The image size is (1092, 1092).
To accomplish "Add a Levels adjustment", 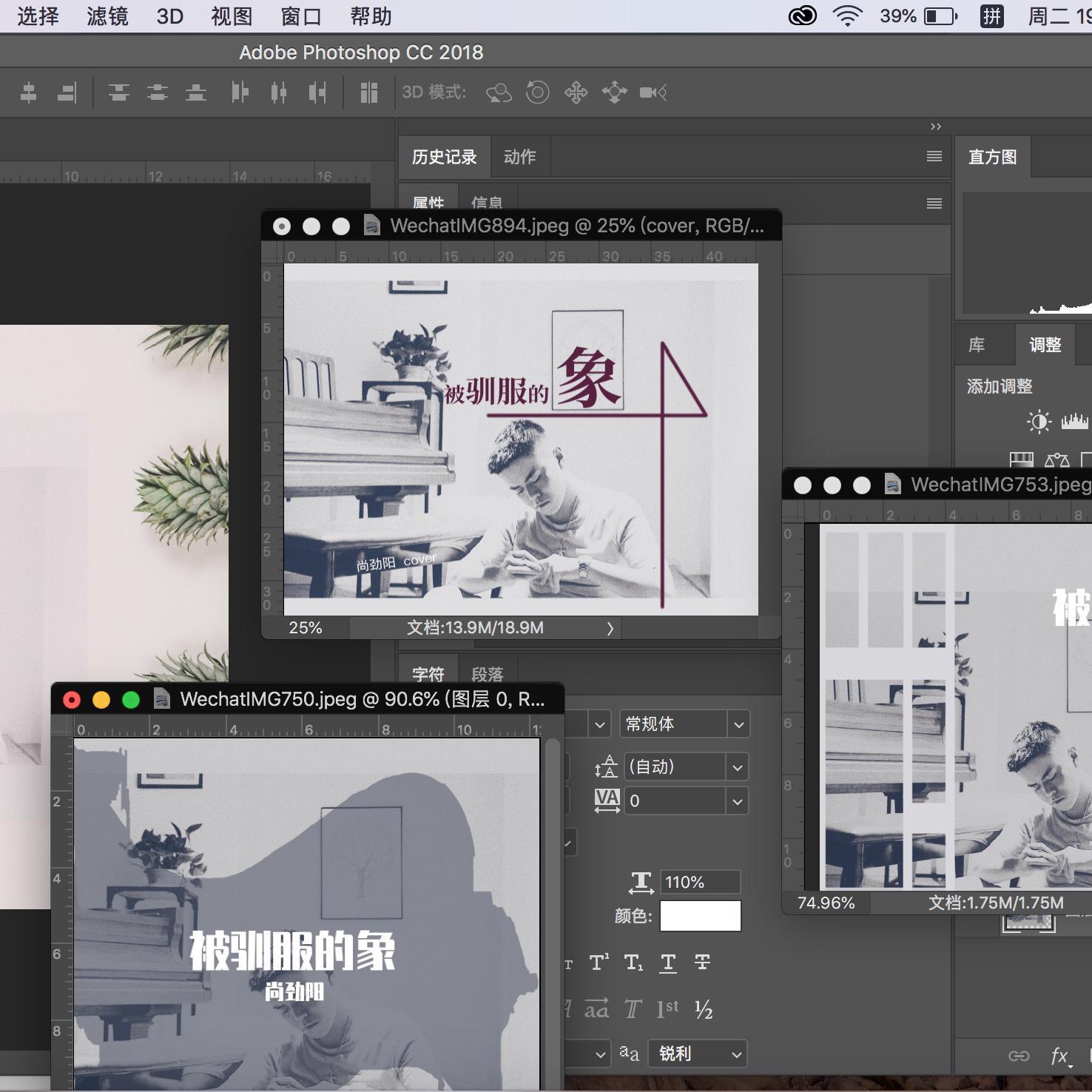I will (1075, 422).
